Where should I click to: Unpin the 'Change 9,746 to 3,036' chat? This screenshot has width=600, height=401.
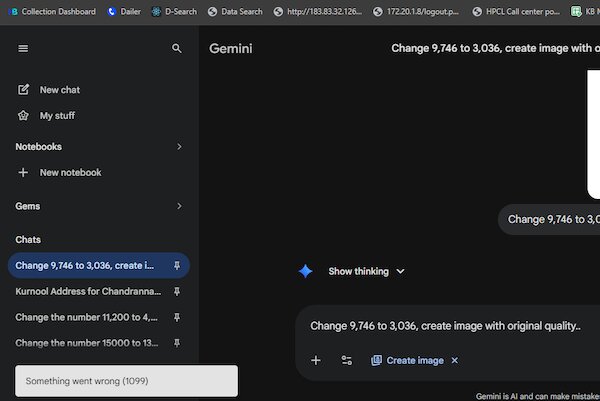177,266
